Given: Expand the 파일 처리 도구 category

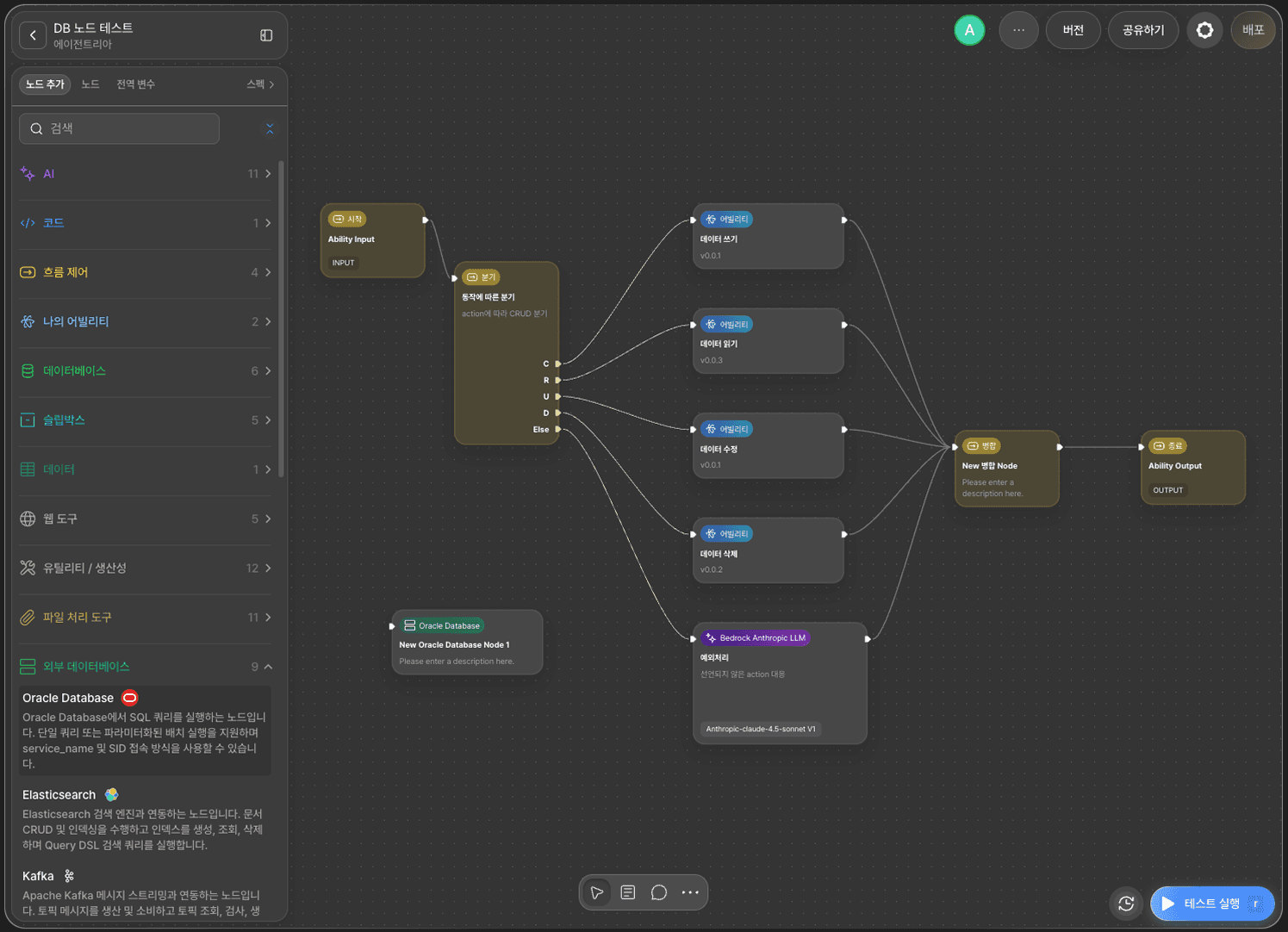Looking at the screenshot, I should [x=146, y=618].
